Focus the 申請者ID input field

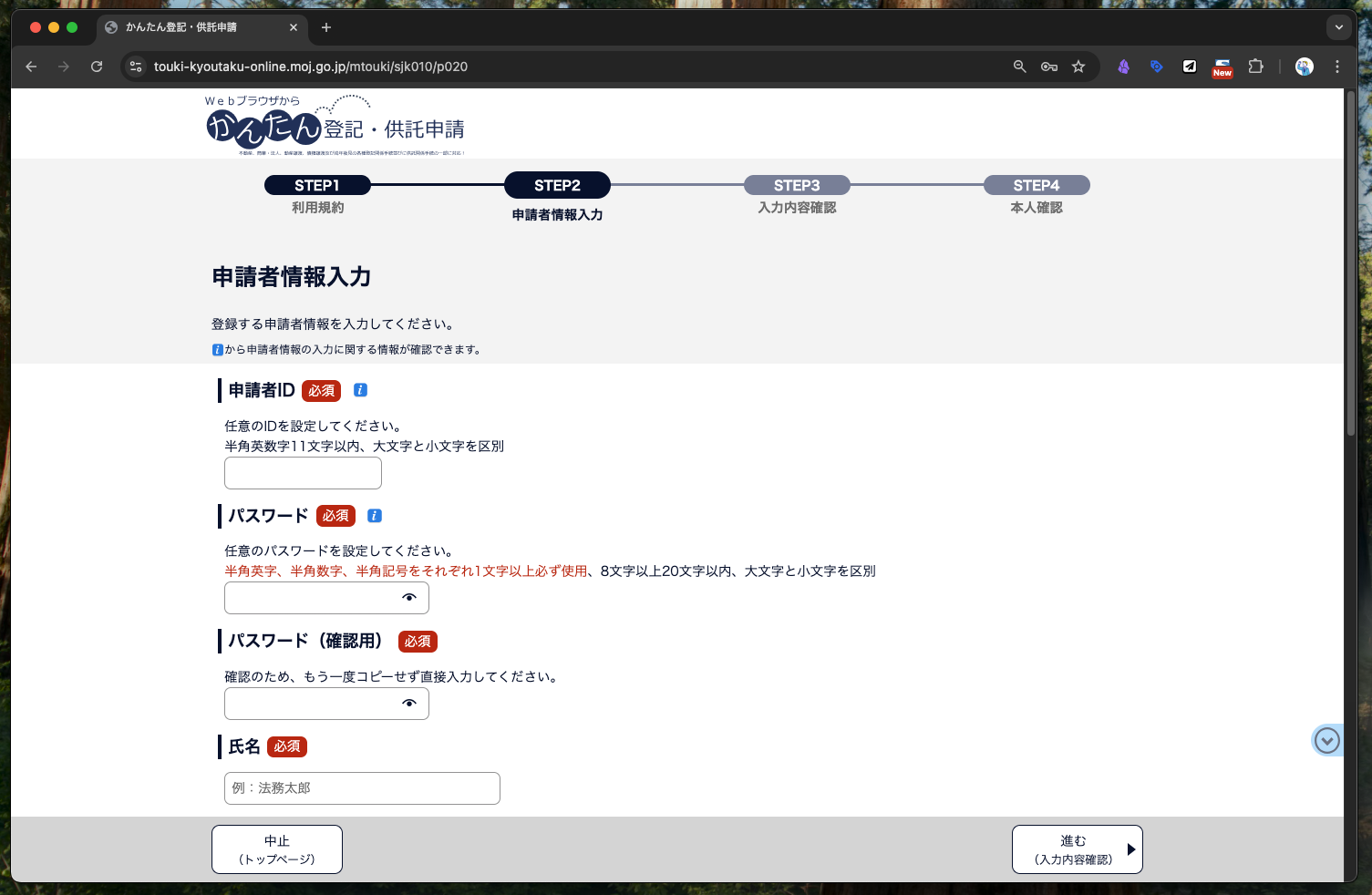tap(303, 473)
